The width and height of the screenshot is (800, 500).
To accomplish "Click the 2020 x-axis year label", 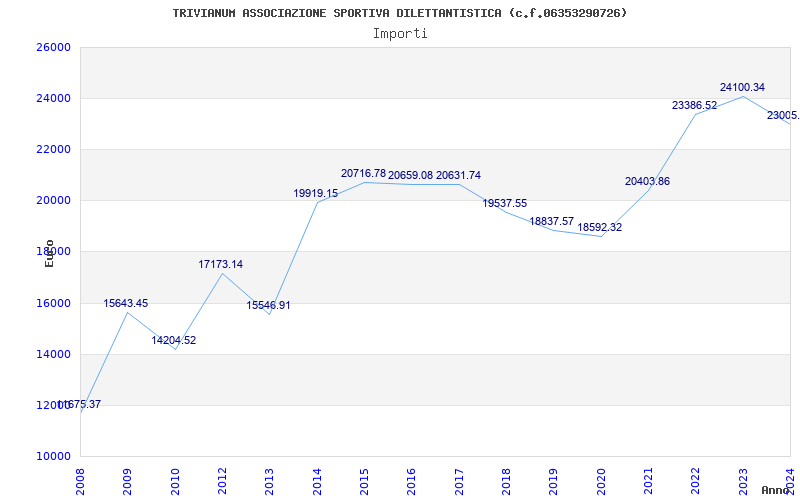I will 601,481.
